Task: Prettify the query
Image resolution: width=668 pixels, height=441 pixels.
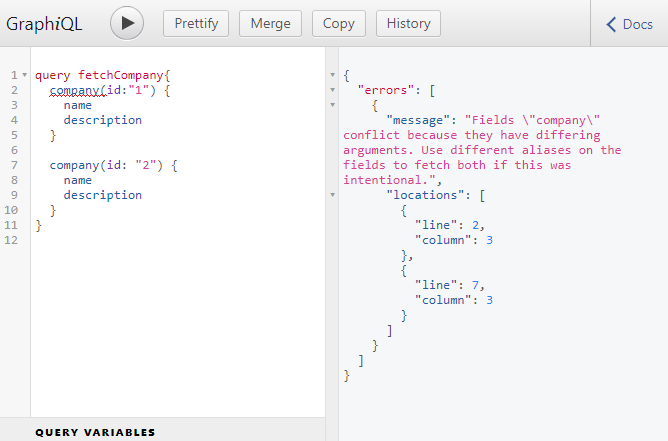Action: click(x=196, y=23)
